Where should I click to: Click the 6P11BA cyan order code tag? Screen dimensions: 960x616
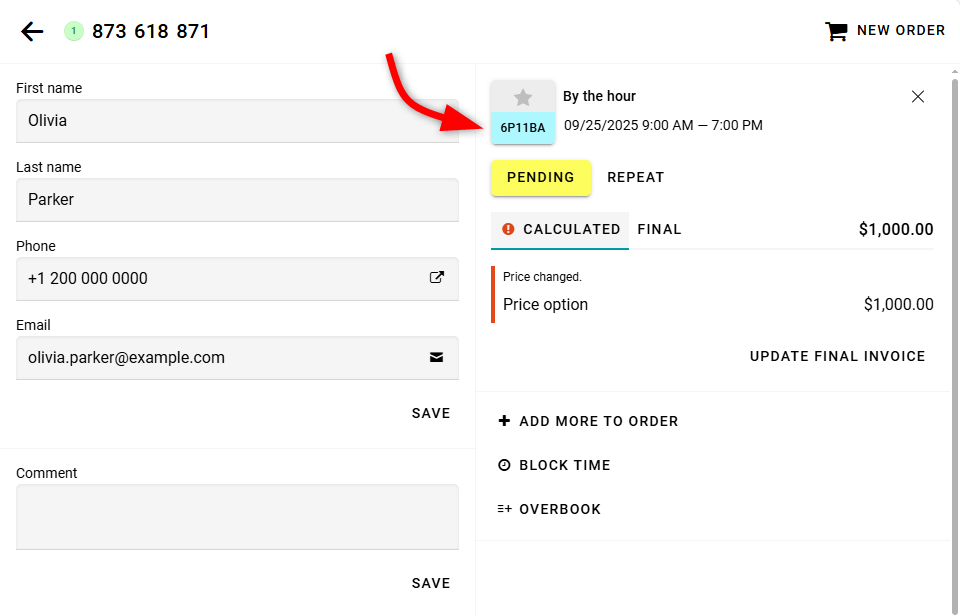coord(523,127)
